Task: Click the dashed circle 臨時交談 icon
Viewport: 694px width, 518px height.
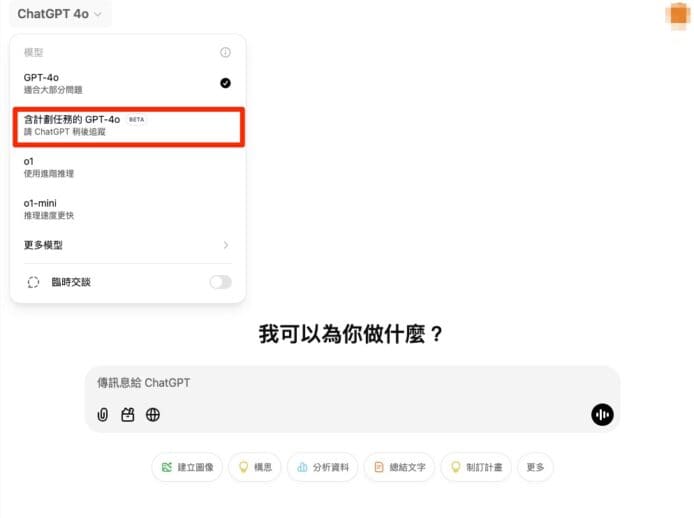Action: coord(33,282)
